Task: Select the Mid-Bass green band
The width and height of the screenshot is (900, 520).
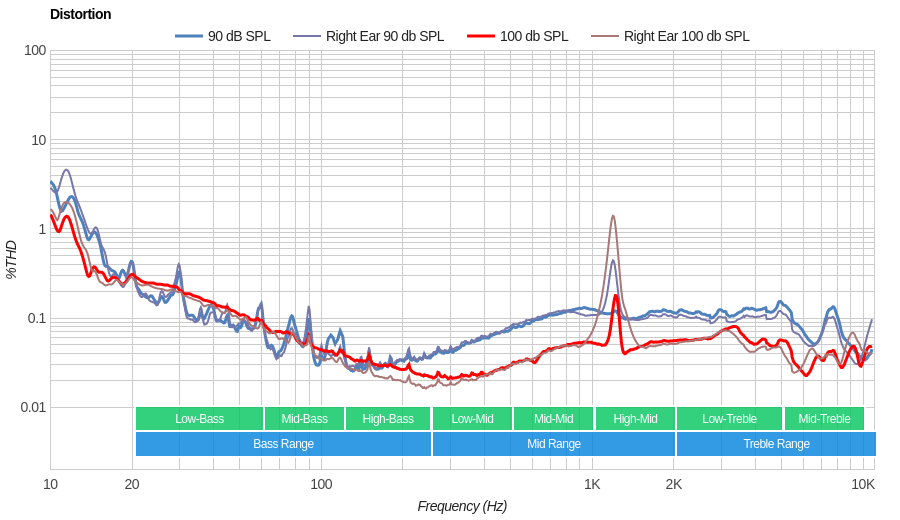Action: point(304,419)
